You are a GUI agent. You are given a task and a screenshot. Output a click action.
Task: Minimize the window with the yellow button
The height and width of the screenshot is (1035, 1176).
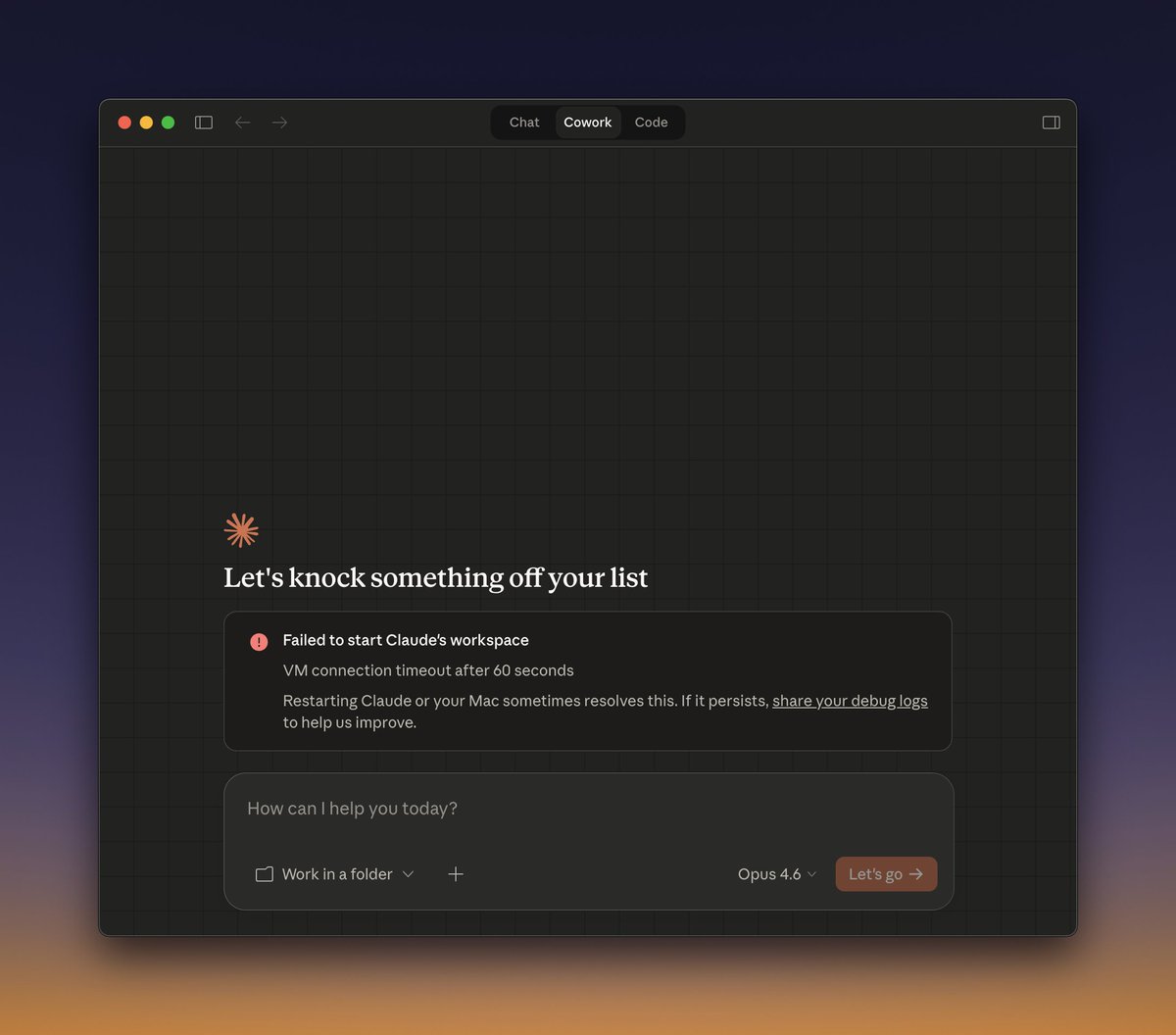146,123
